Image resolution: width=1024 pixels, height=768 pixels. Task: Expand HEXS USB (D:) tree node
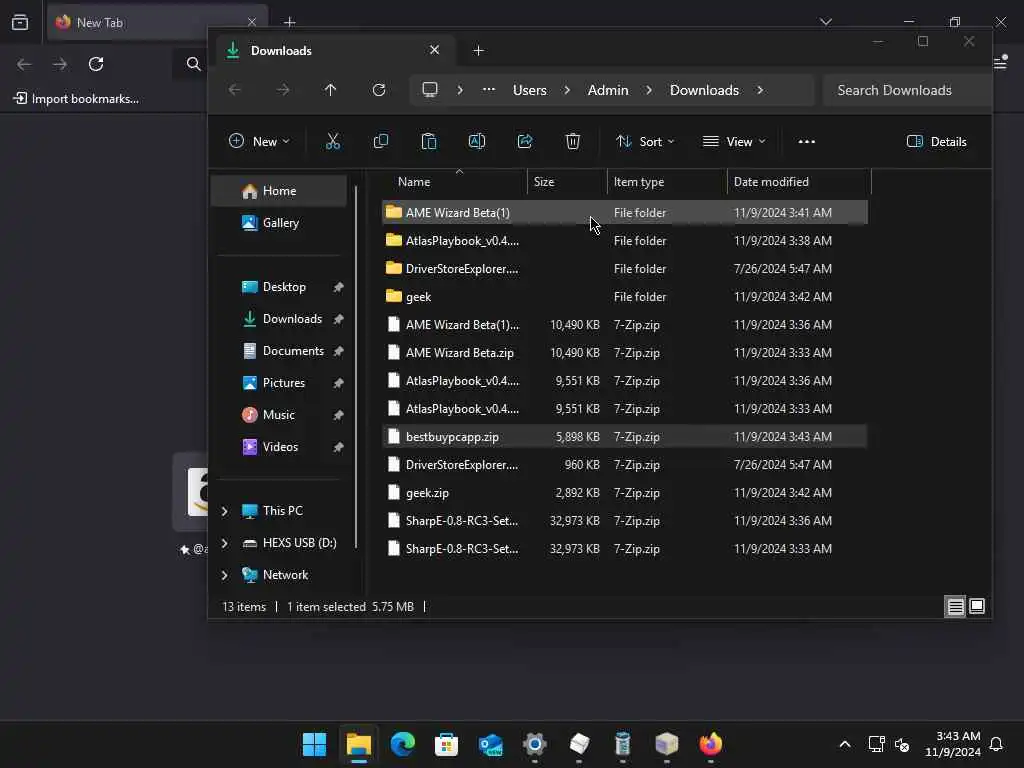click(225, 543)
